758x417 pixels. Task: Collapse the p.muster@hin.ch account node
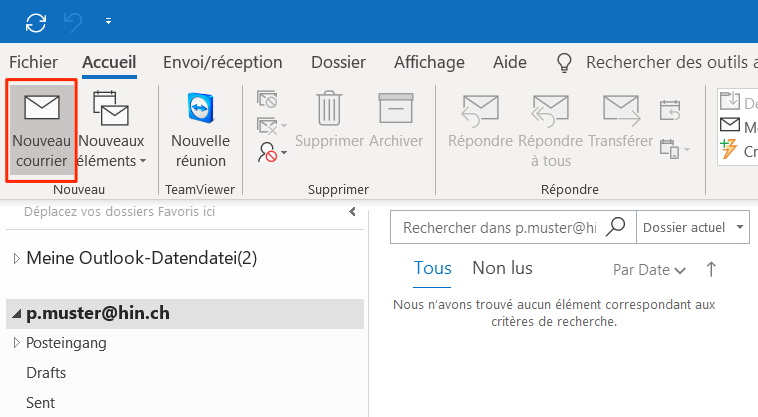click(16, 314)
